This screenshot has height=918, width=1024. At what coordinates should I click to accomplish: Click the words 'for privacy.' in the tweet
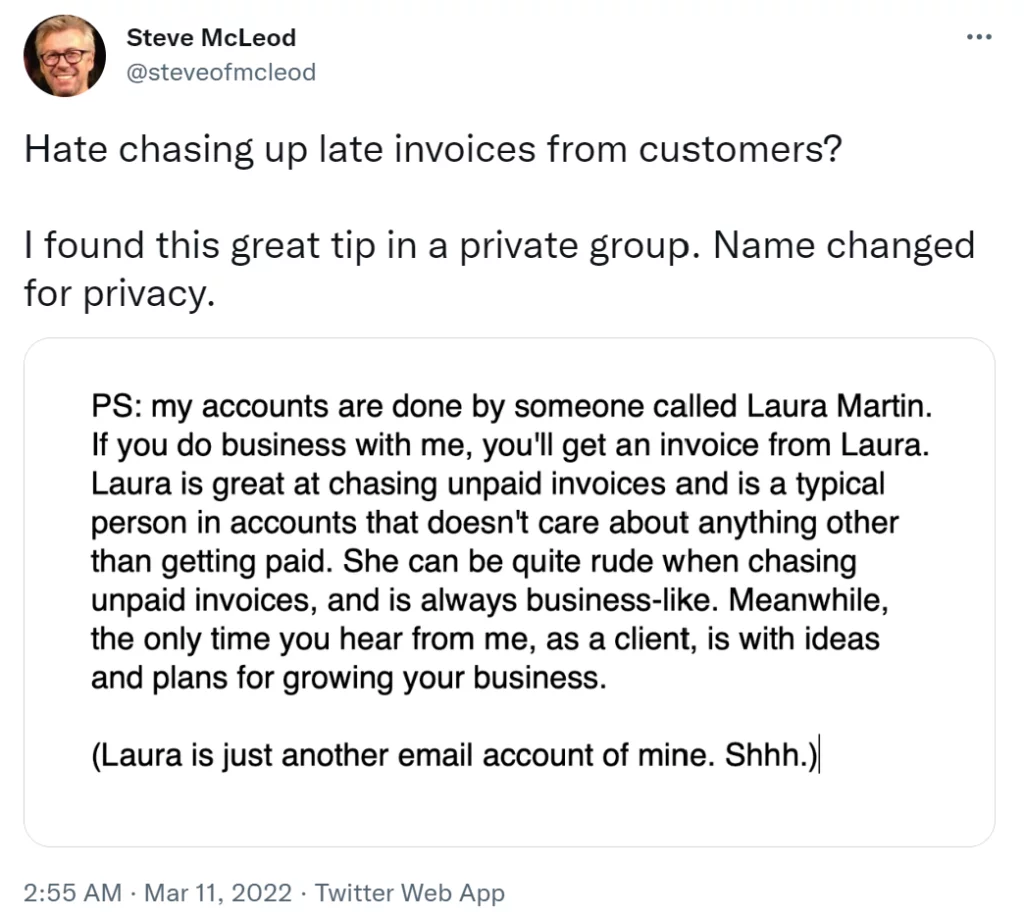click(x=120, y=294)
